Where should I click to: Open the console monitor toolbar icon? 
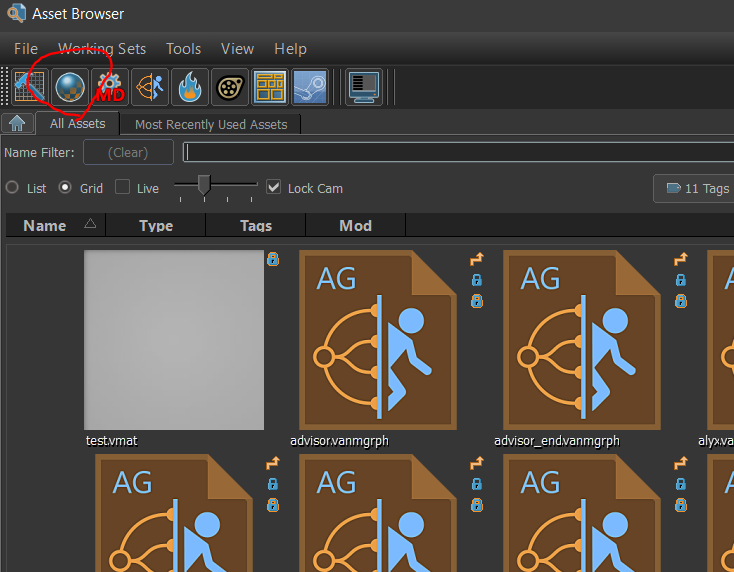[x=364, y=87]
